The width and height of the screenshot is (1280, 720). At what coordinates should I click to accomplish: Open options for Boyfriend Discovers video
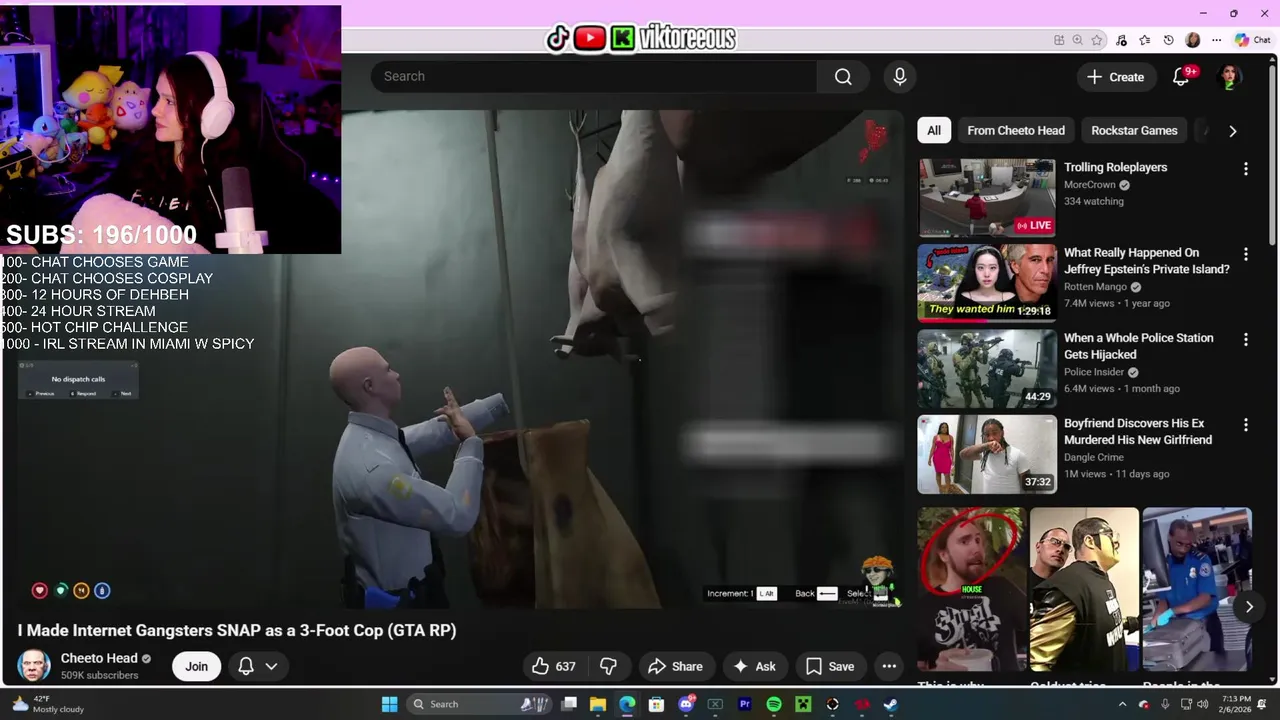(x=1245, y=425)
